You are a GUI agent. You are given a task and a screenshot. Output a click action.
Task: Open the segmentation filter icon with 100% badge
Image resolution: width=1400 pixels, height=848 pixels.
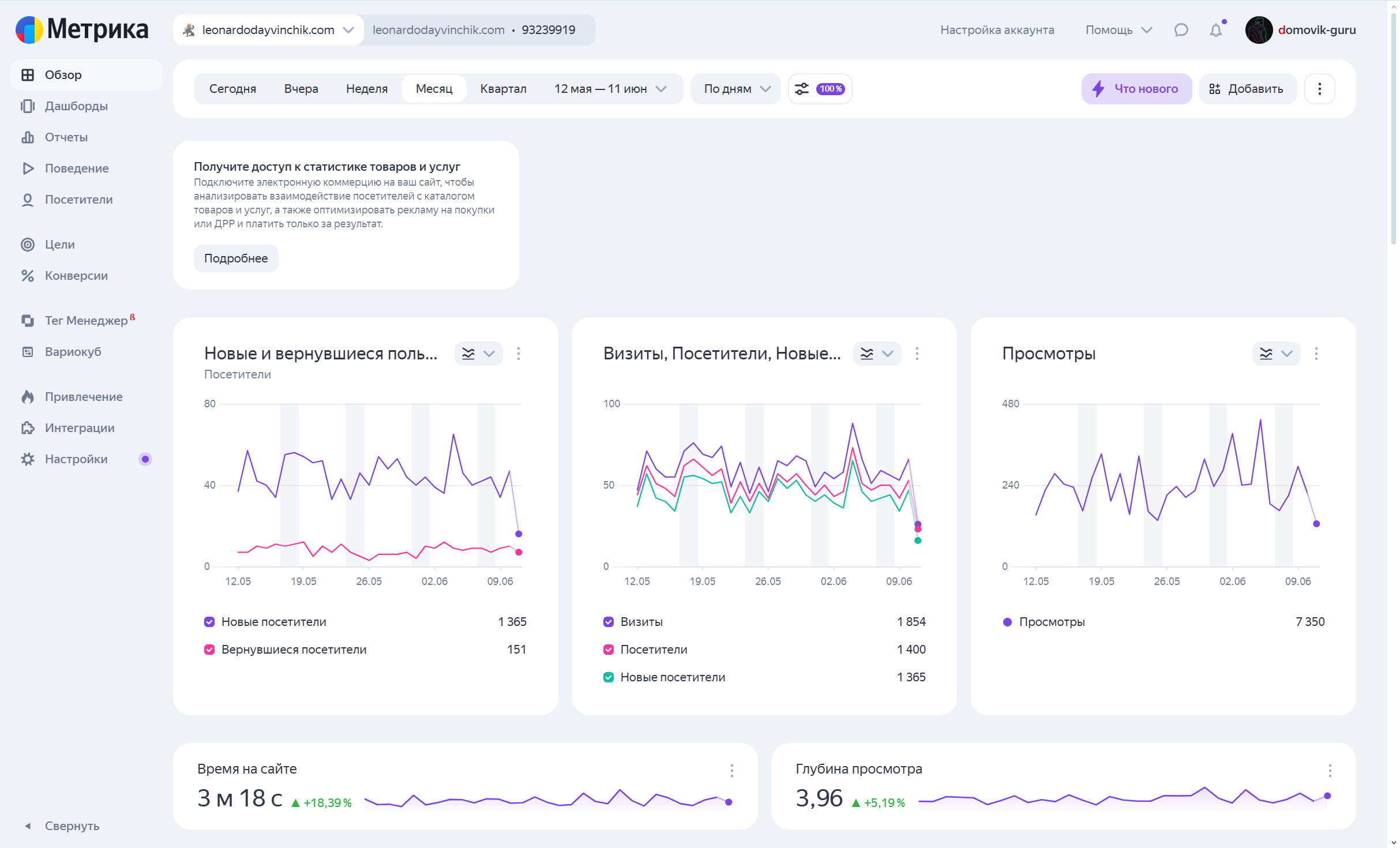[820, 89]
